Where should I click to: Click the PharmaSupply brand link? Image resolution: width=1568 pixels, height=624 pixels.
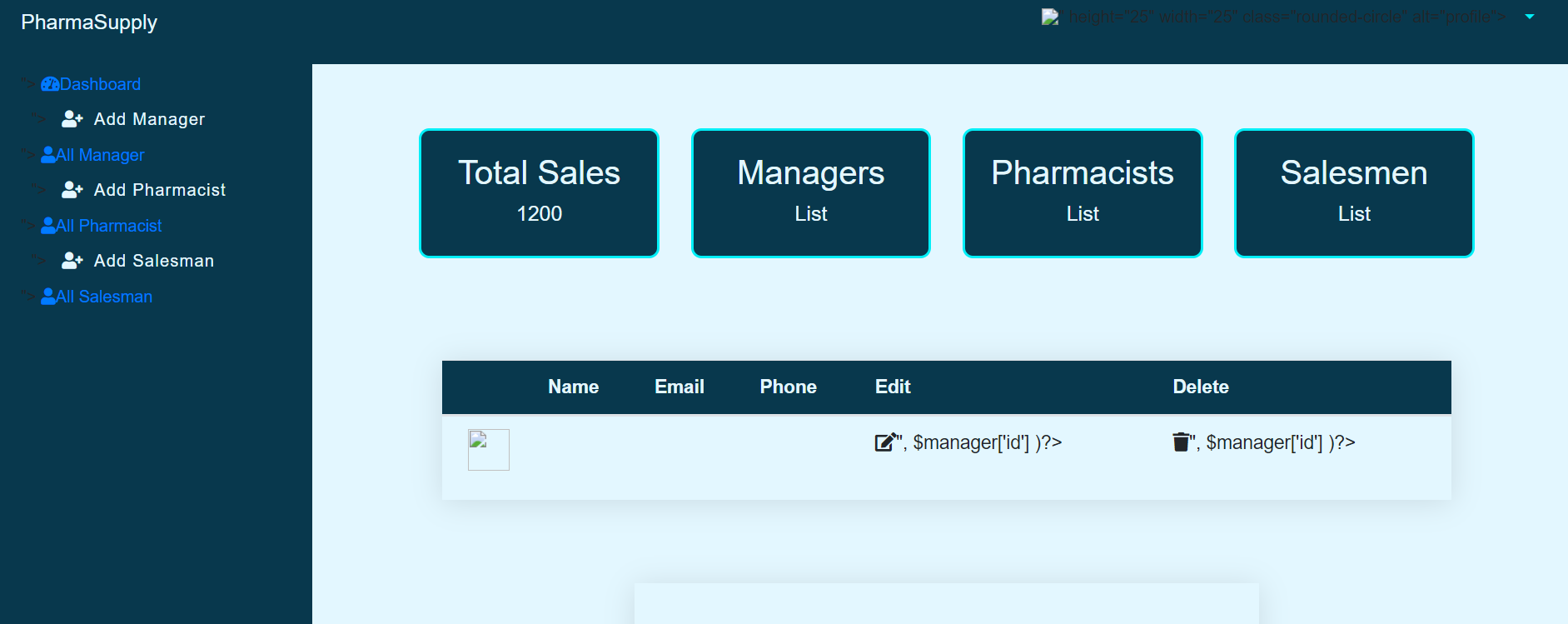[89, 22]
